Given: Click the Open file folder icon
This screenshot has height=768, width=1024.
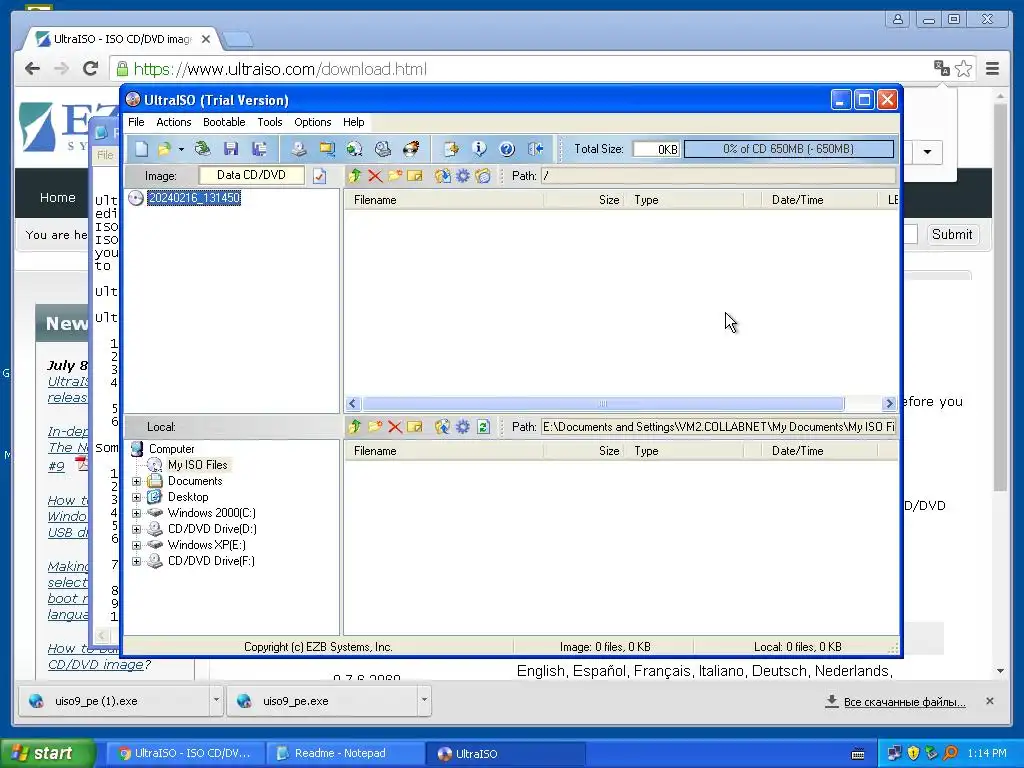Looking at the screenshot, I should (165, 149).
